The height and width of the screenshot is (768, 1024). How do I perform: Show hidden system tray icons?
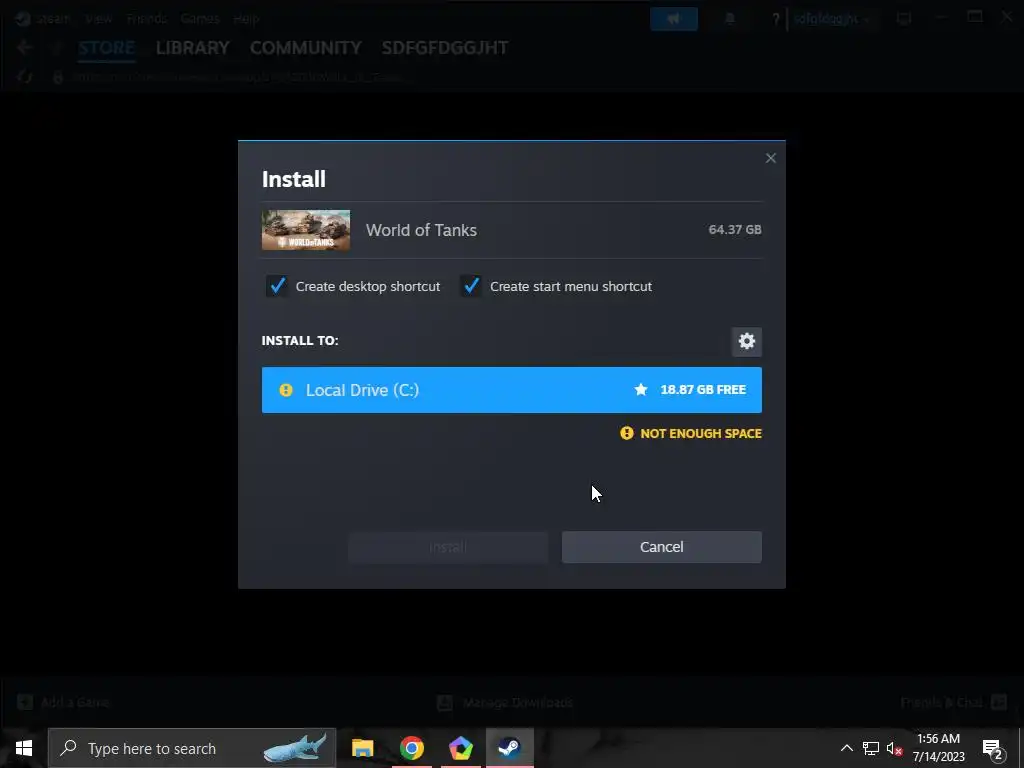[846, 748]
